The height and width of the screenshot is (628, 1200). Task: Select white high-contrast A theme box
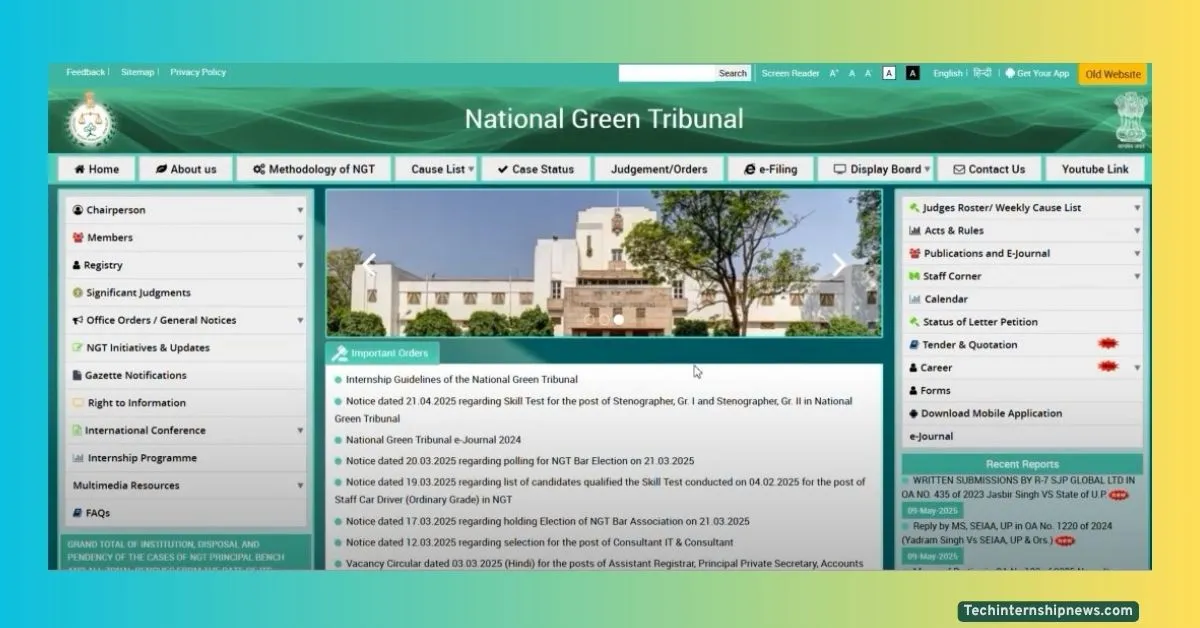889,73
